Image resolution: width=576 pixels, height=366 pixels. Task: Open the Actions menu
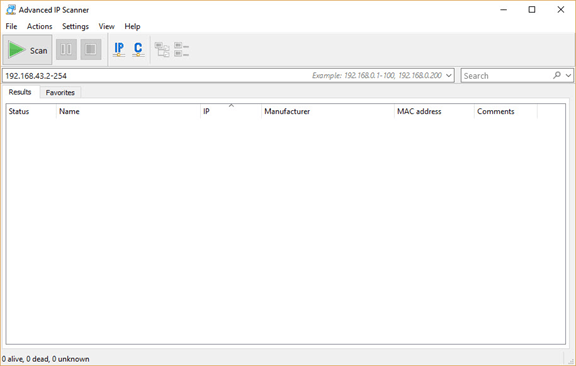[x=39, y=26]
